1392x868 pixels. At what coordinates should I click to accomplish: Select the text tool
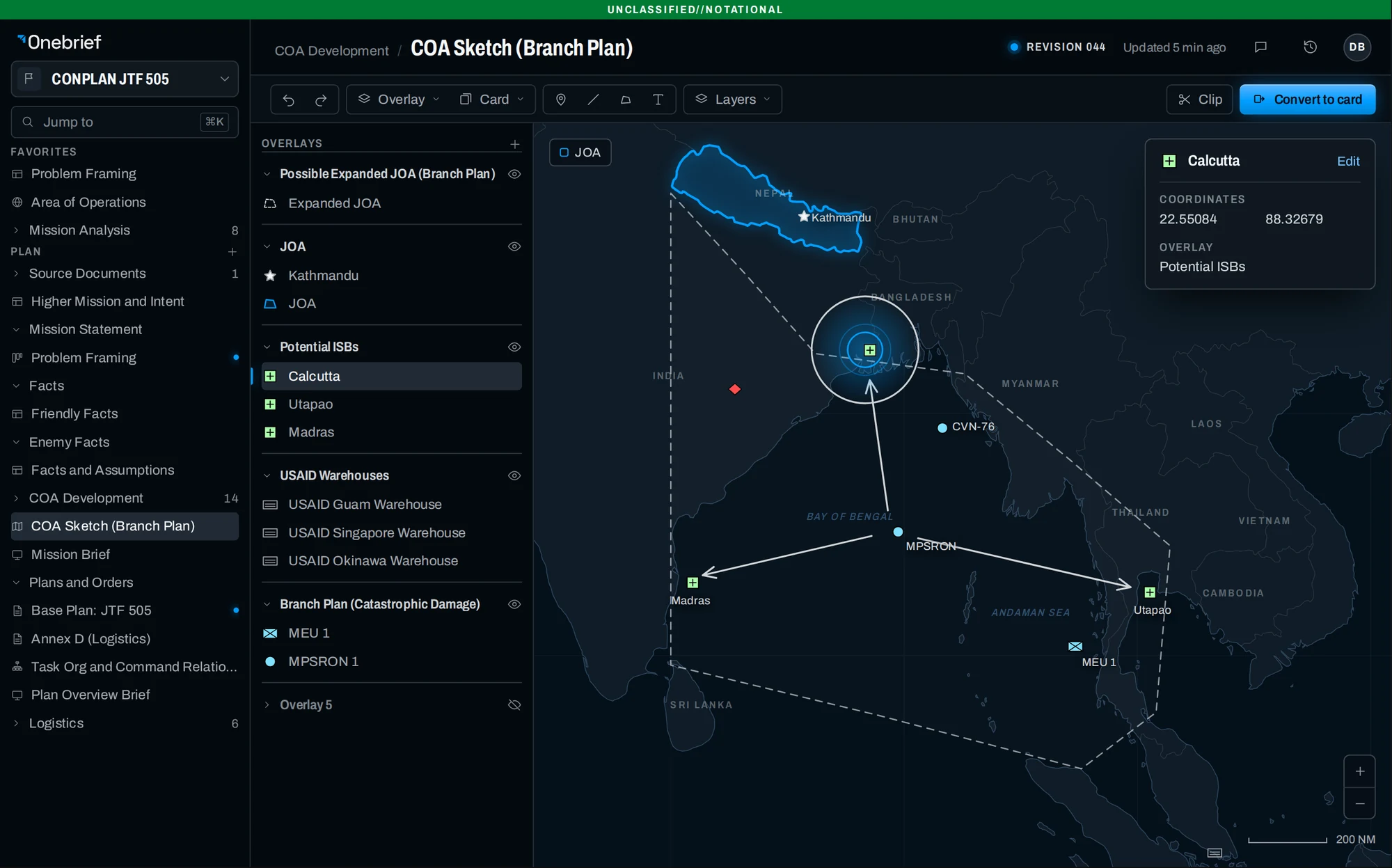pos(658,100)
